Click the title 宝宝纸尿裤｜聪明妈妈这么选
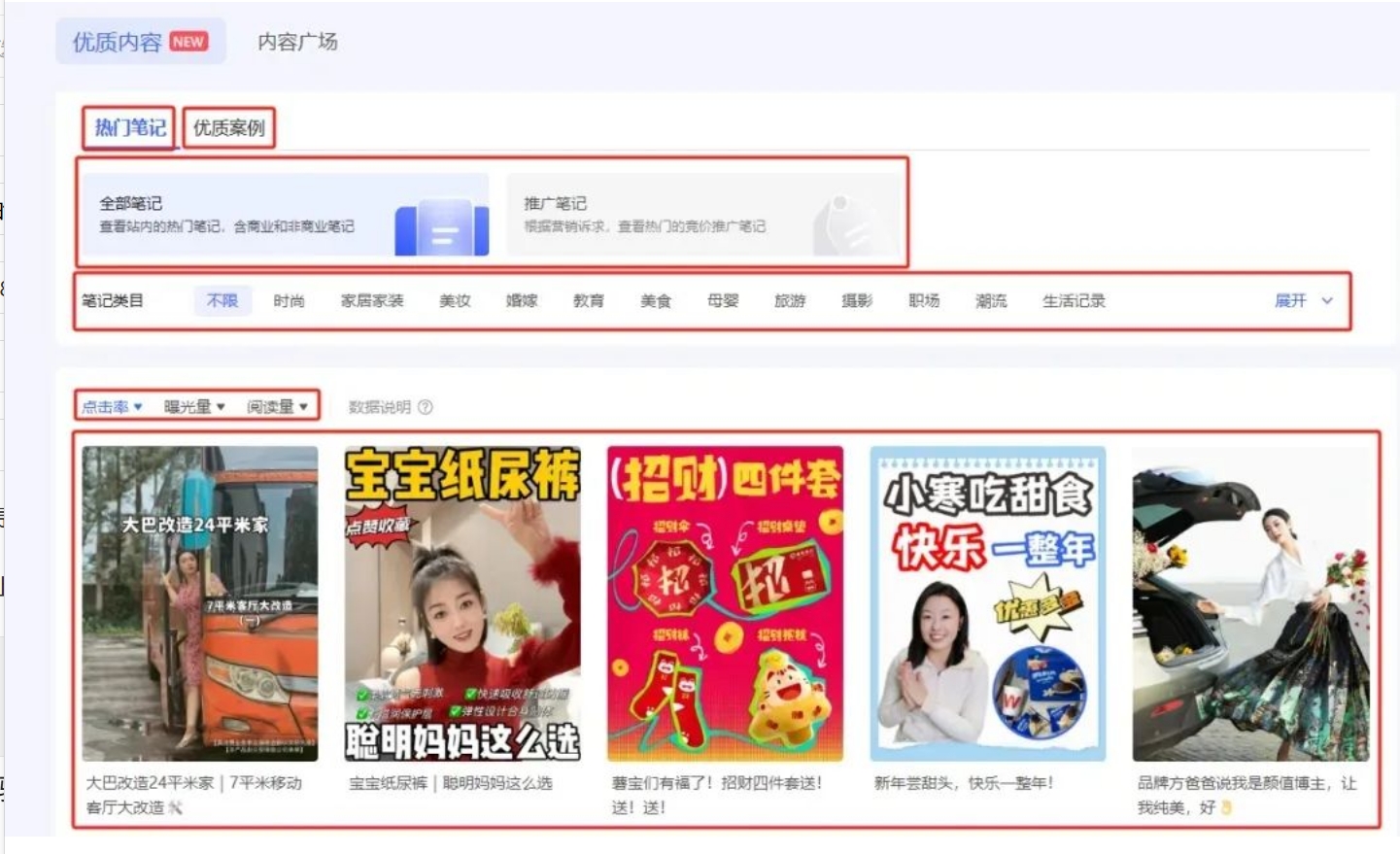 [451, 783]
